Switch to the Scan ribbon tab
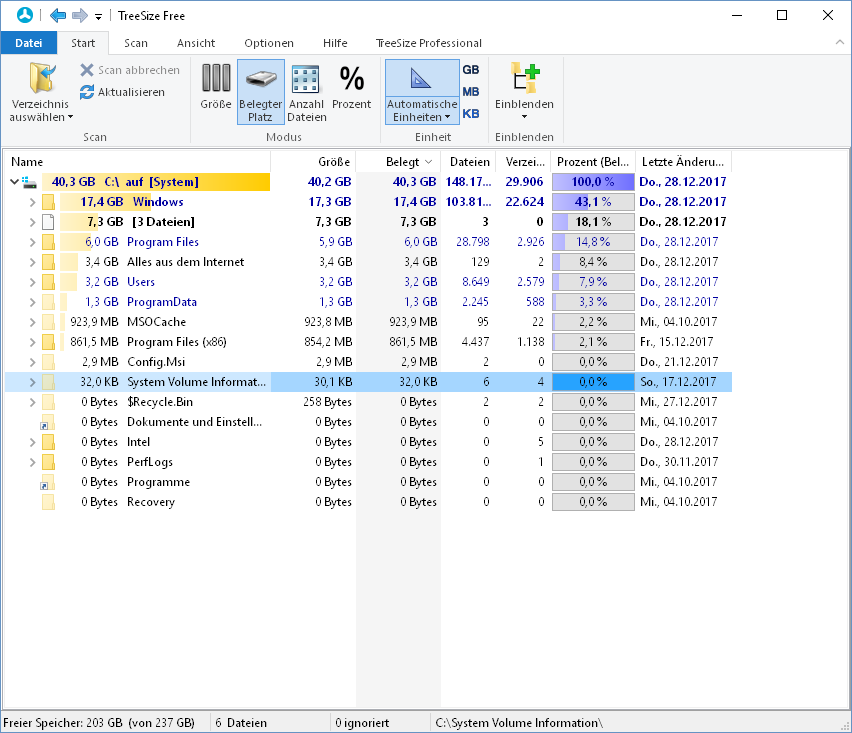 click(135, 43)
